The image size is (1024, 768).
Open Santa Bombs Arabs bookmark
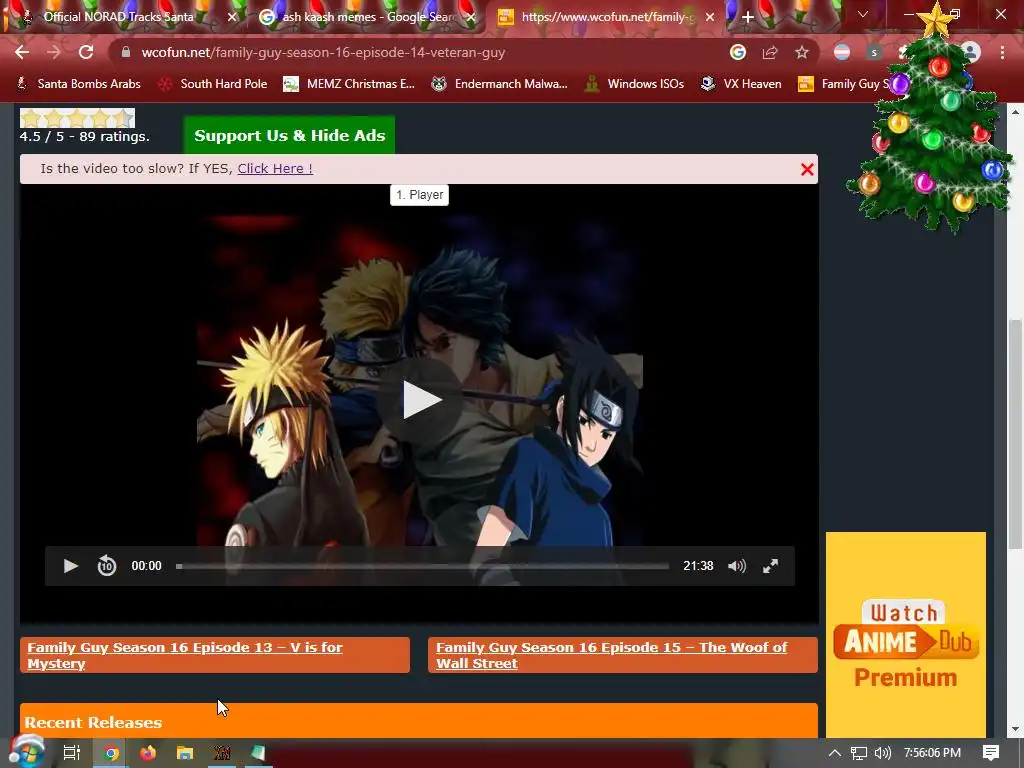78,84
